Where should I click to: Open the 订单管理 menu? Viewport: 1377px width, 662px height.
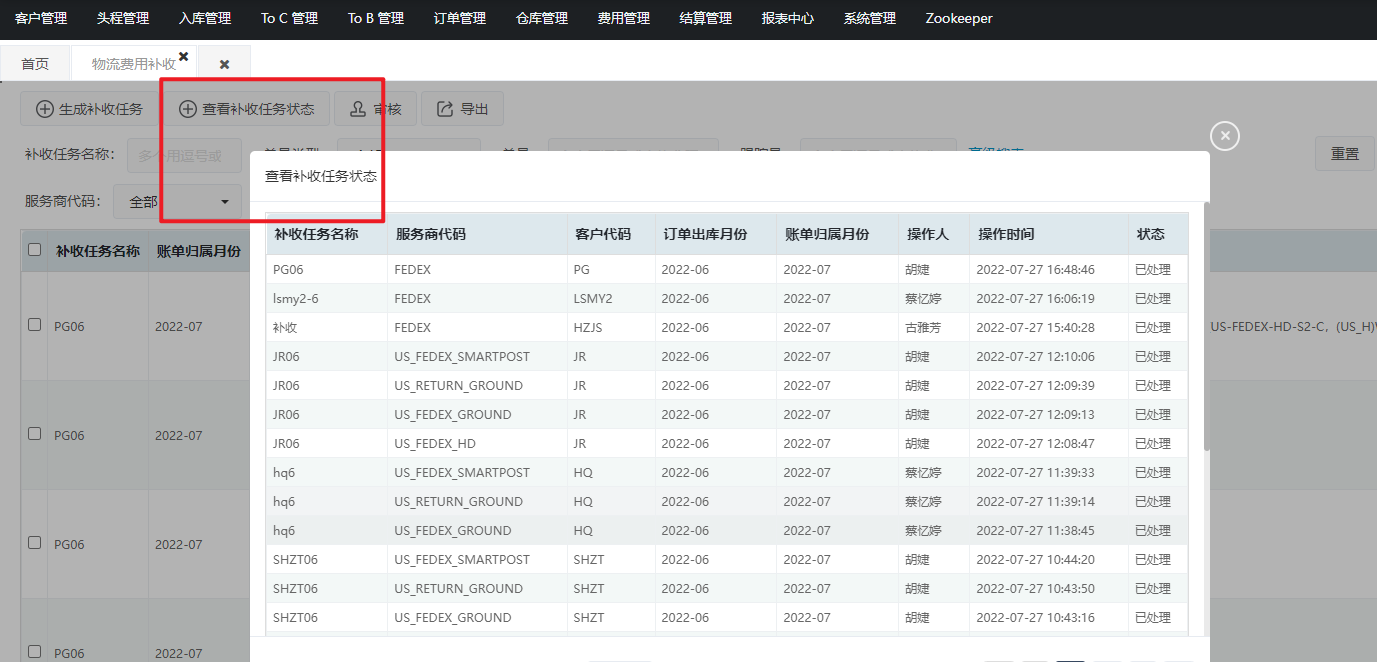(x=460, y=18)
